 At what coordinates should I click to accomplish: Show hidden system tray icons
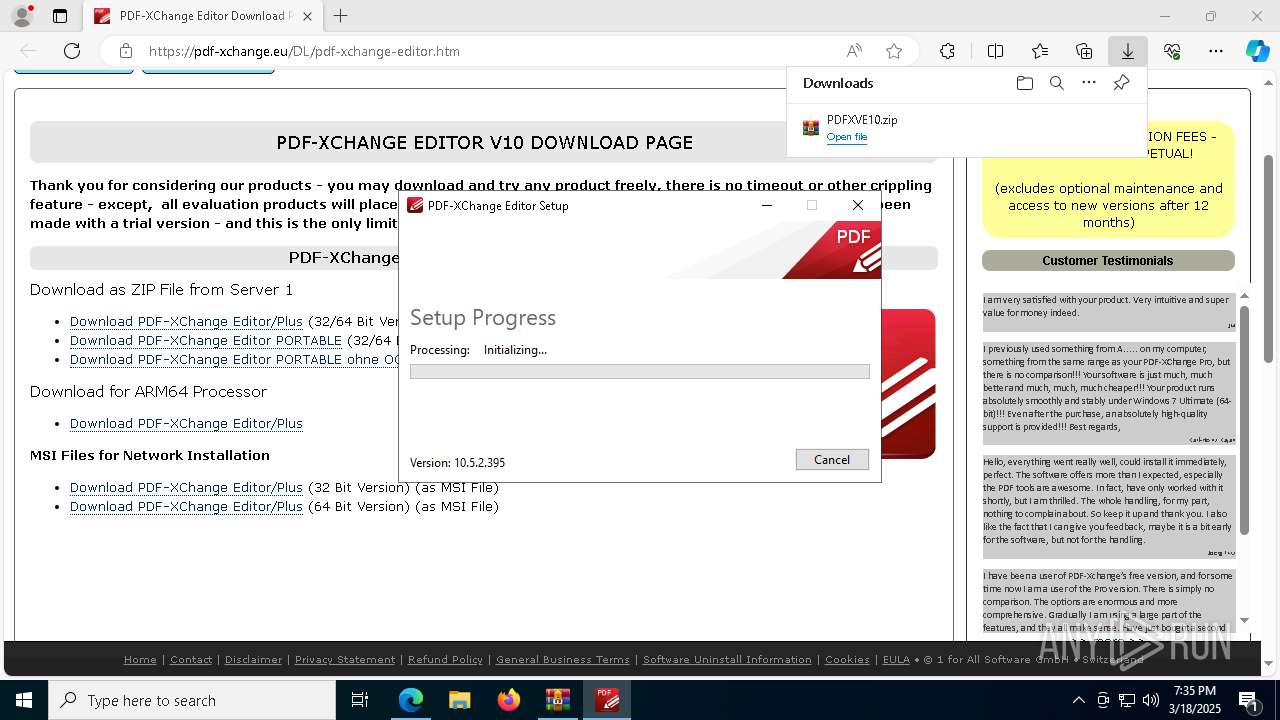tap(1078, 700)
